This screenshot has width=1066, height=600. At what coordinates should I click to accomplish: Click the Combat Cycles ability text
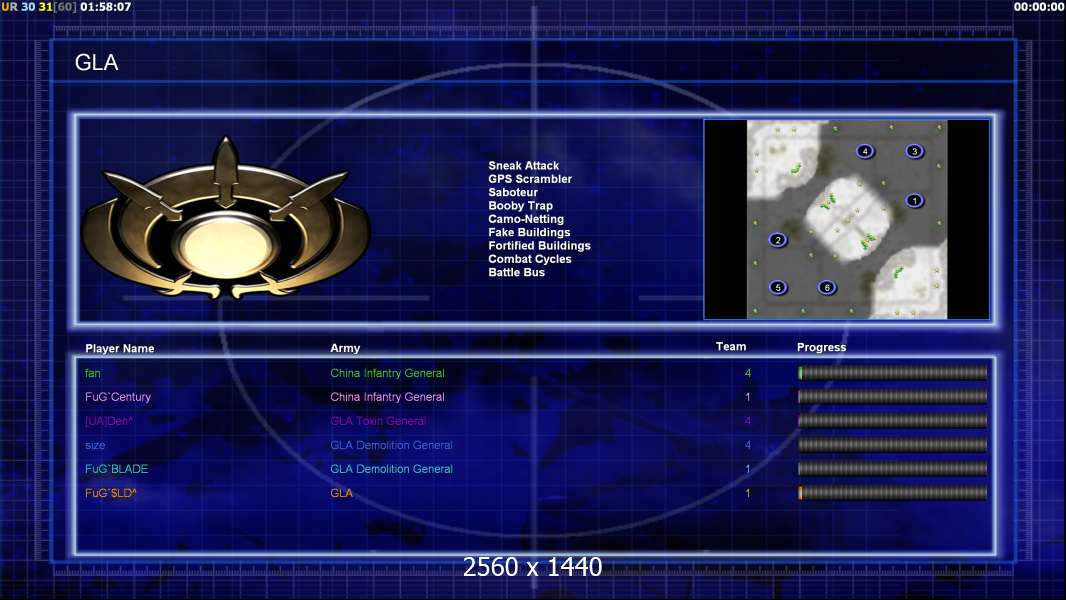[x=530, y=259]
